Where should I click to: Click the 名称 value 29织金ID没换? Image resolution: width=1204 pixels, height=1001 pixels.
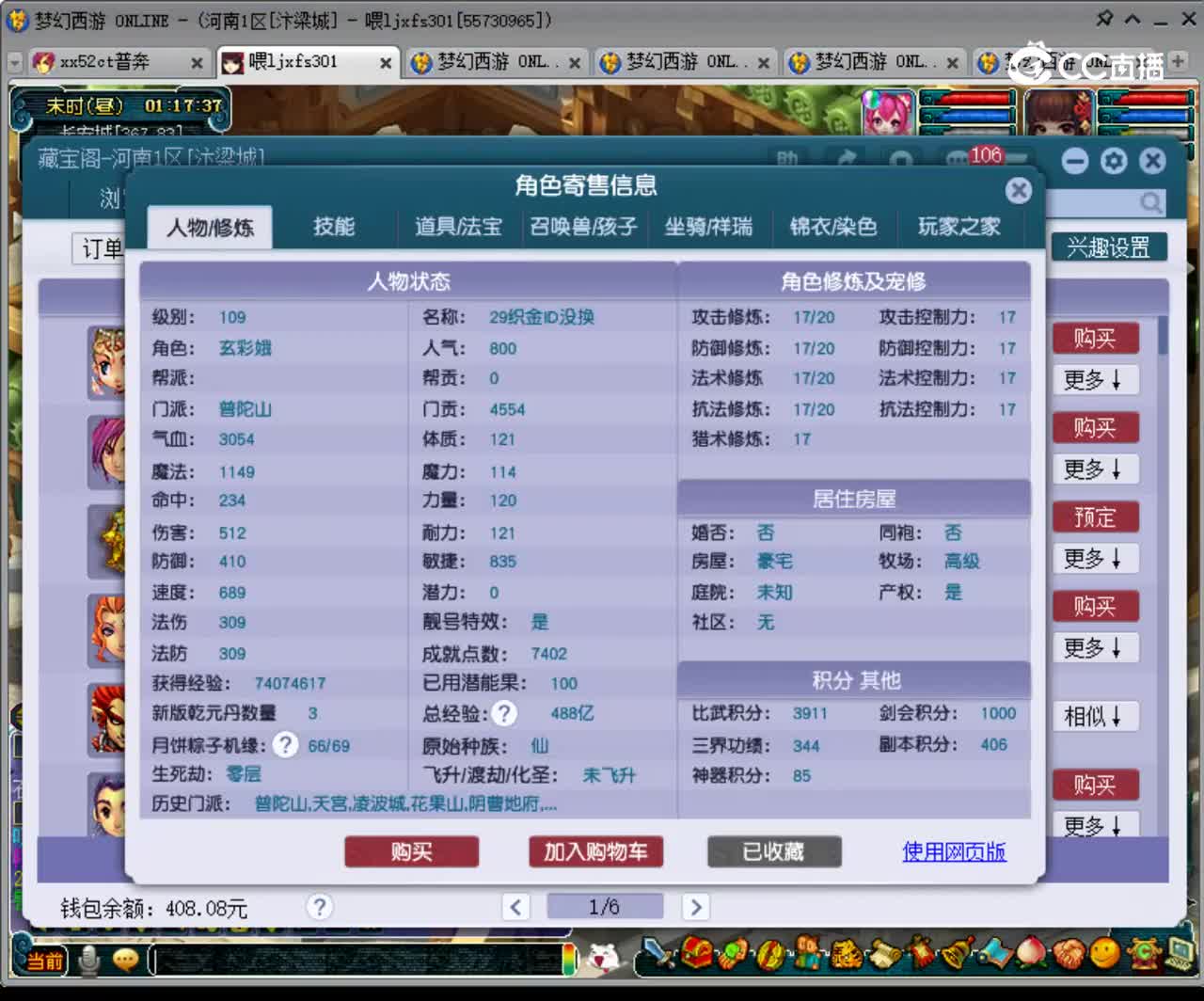(x=542, y=317)
